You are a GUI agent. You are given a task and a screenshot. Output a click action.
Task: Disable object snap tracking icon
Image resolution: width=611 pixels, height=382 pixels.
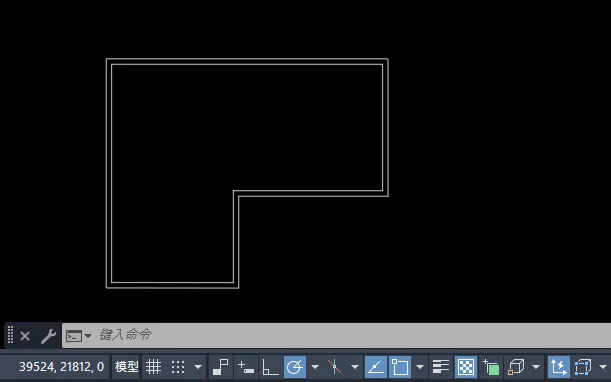[x=376, y=367]
